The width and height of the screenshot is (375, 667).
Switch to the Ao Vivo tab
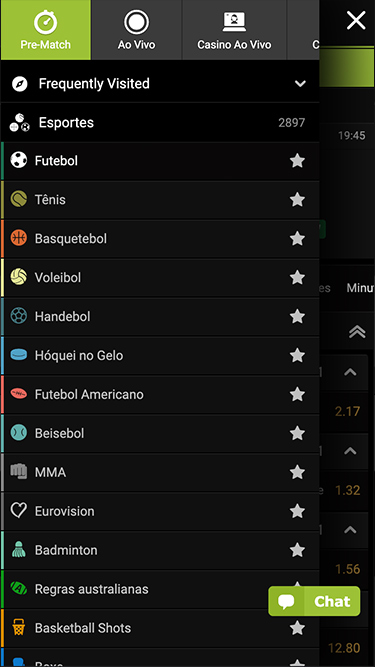click(x=136, y=30)
